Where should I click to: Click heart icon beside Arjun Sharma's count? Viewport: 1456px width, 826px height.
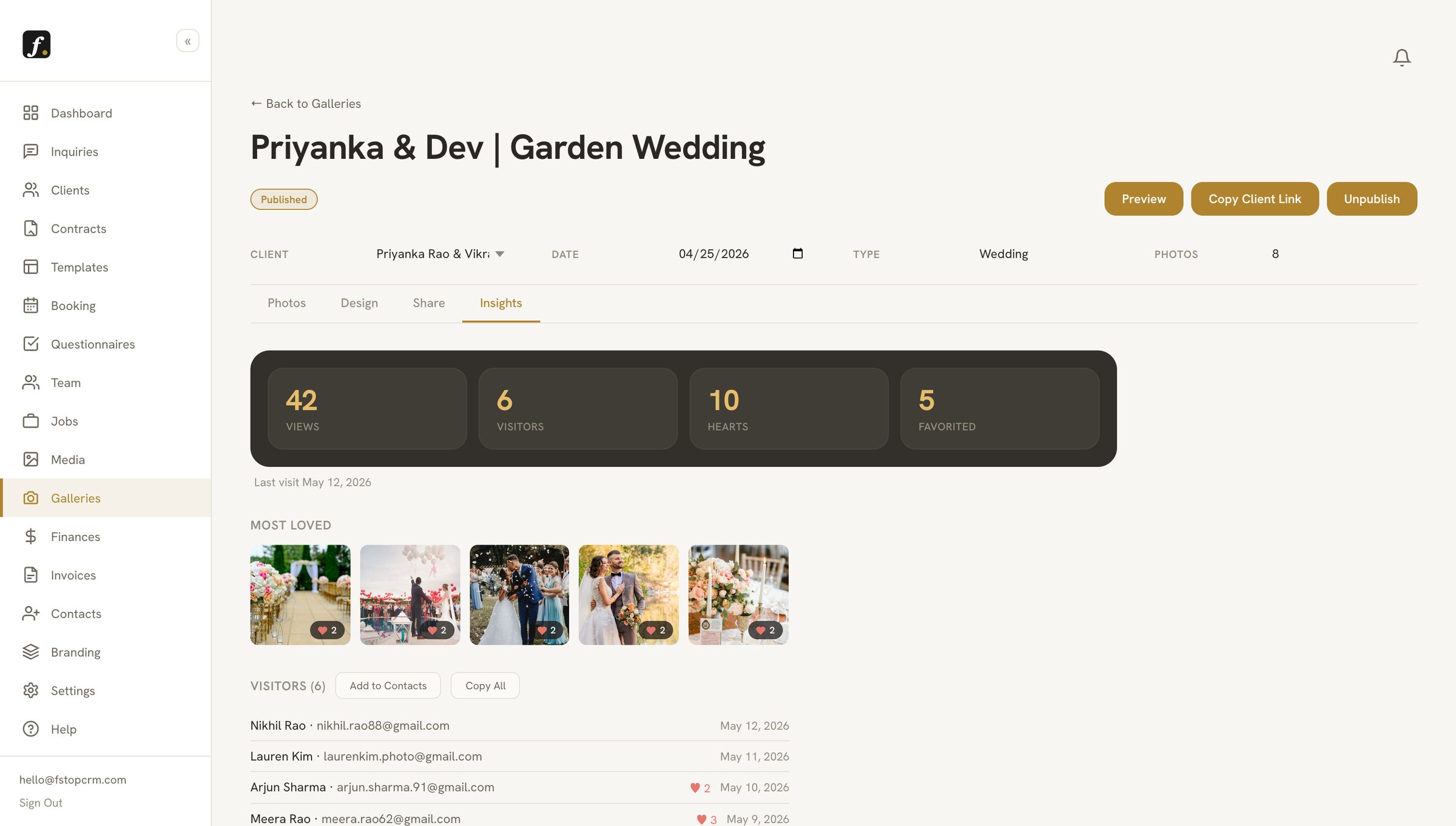pyautogui.click(x=695, y=788)
